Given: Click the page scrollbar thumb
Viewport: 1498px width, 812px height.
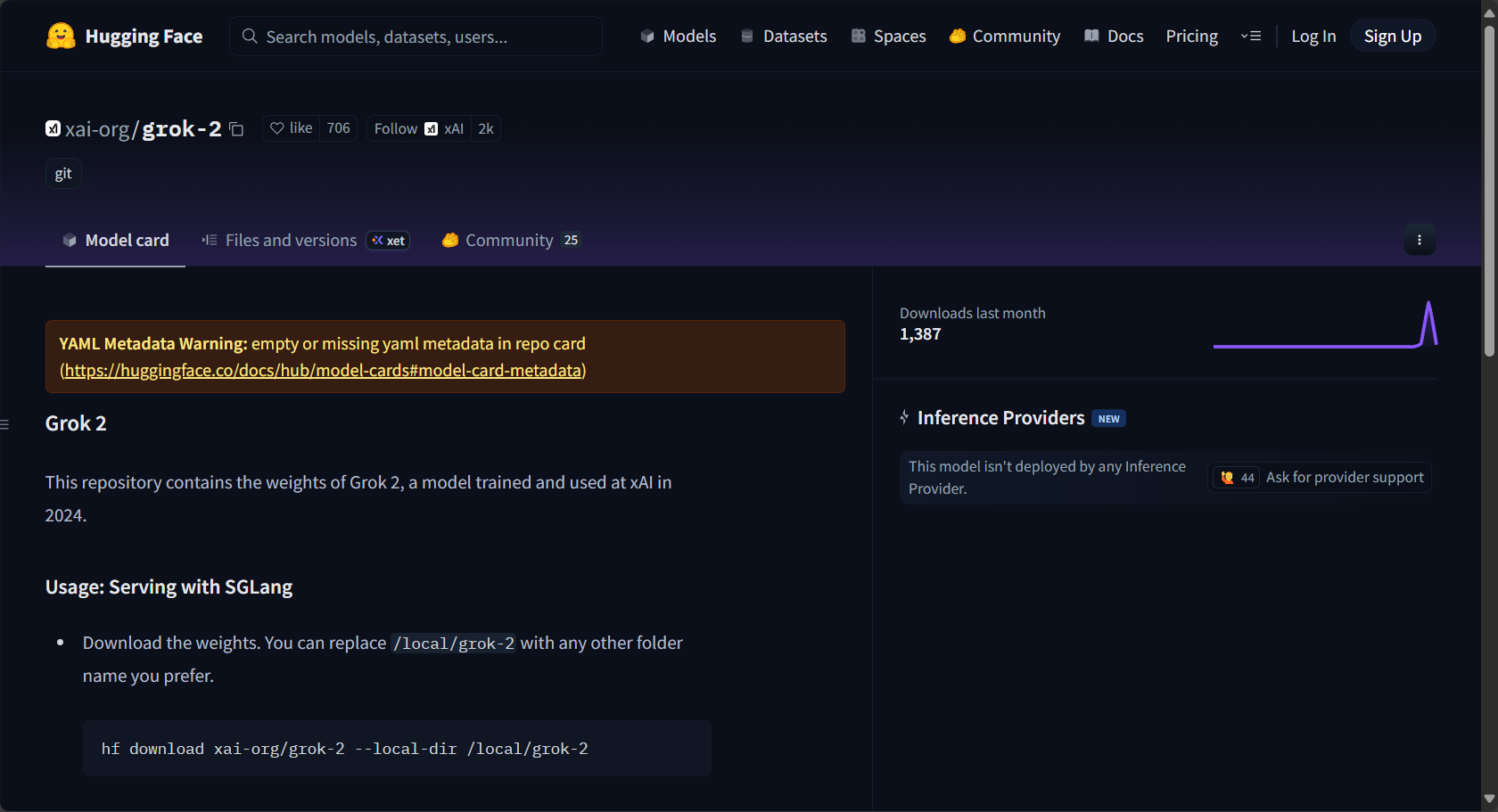Looking at the screenshot, I should click(x=1489, y=192).
